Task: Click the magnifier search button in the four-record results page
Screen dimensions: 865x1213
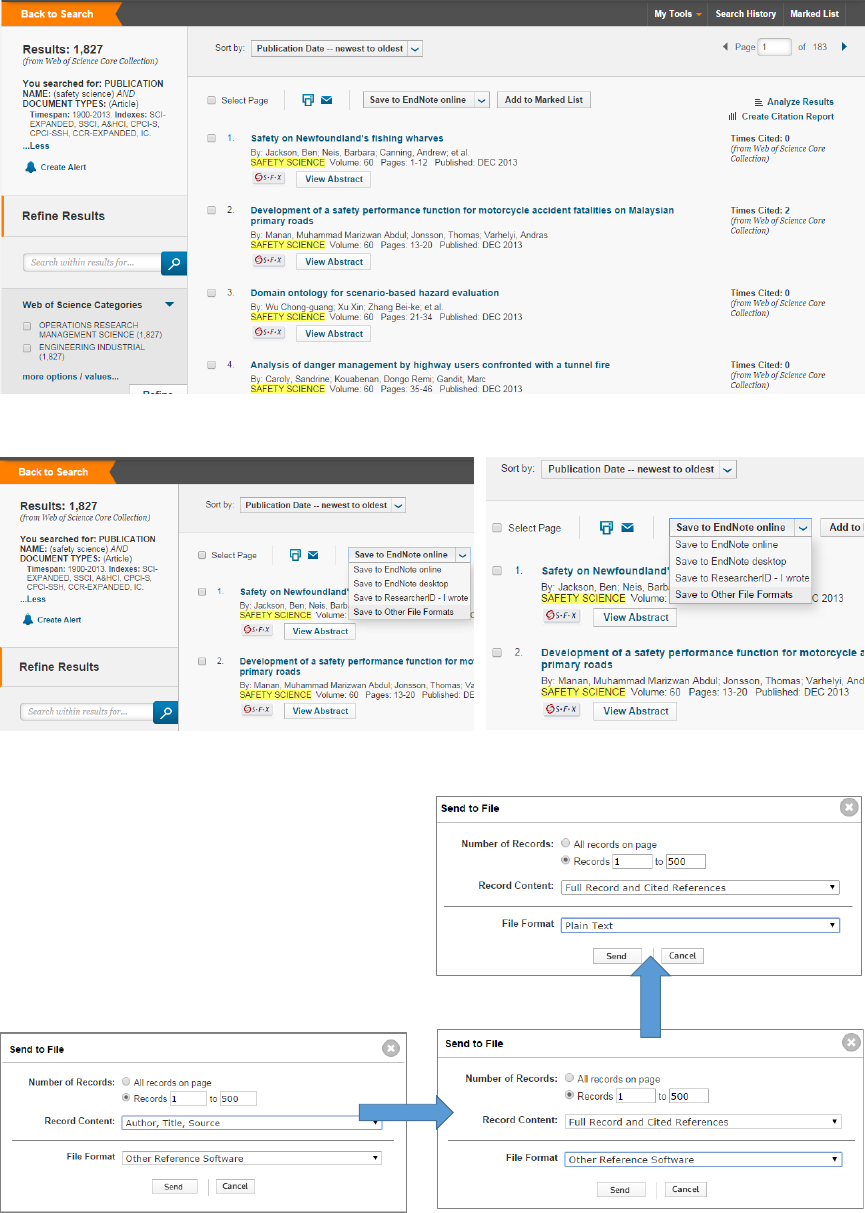Action: point(174,263)
